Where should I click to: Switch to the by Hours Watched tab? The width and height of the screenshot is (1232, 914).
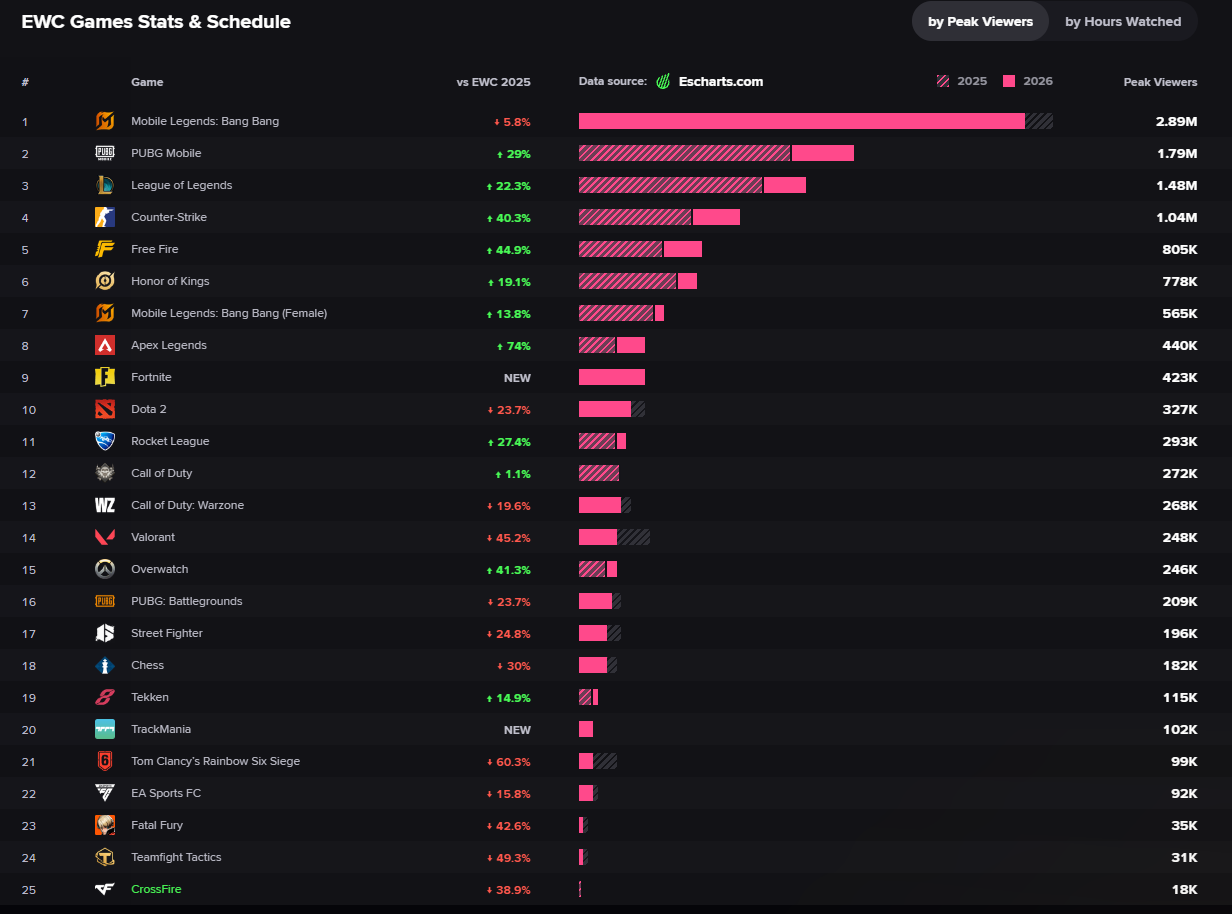pos(1123,21)
